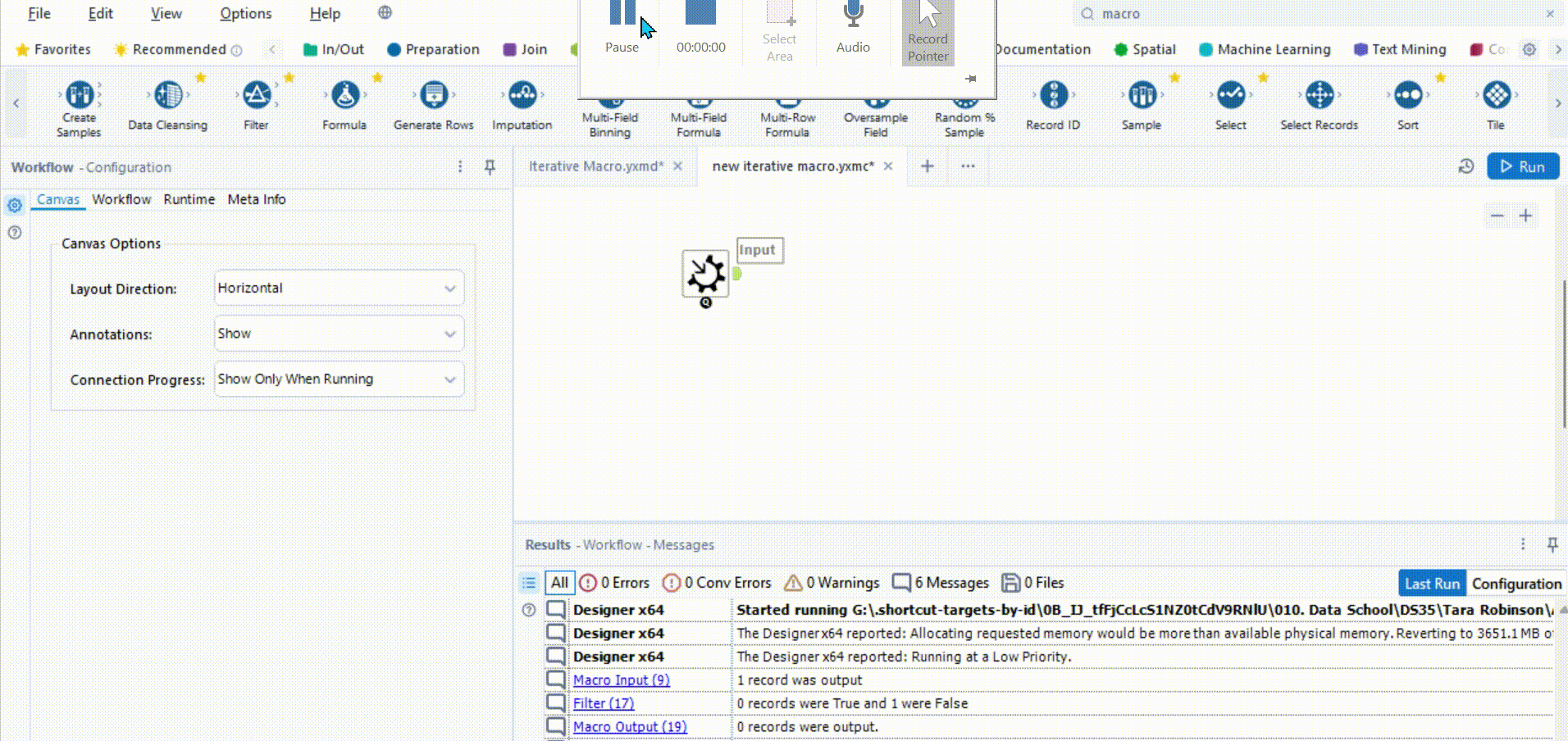Expand the Layout Direction dropdown
Image resolution: width=1568 pixels, height=741 pixels.
tap(339, 289)
